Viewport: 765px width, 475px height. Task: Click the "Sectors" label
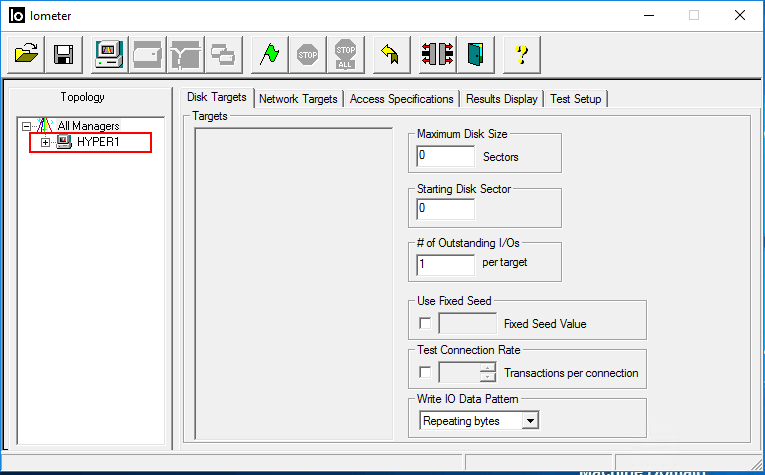click(501, 157)
